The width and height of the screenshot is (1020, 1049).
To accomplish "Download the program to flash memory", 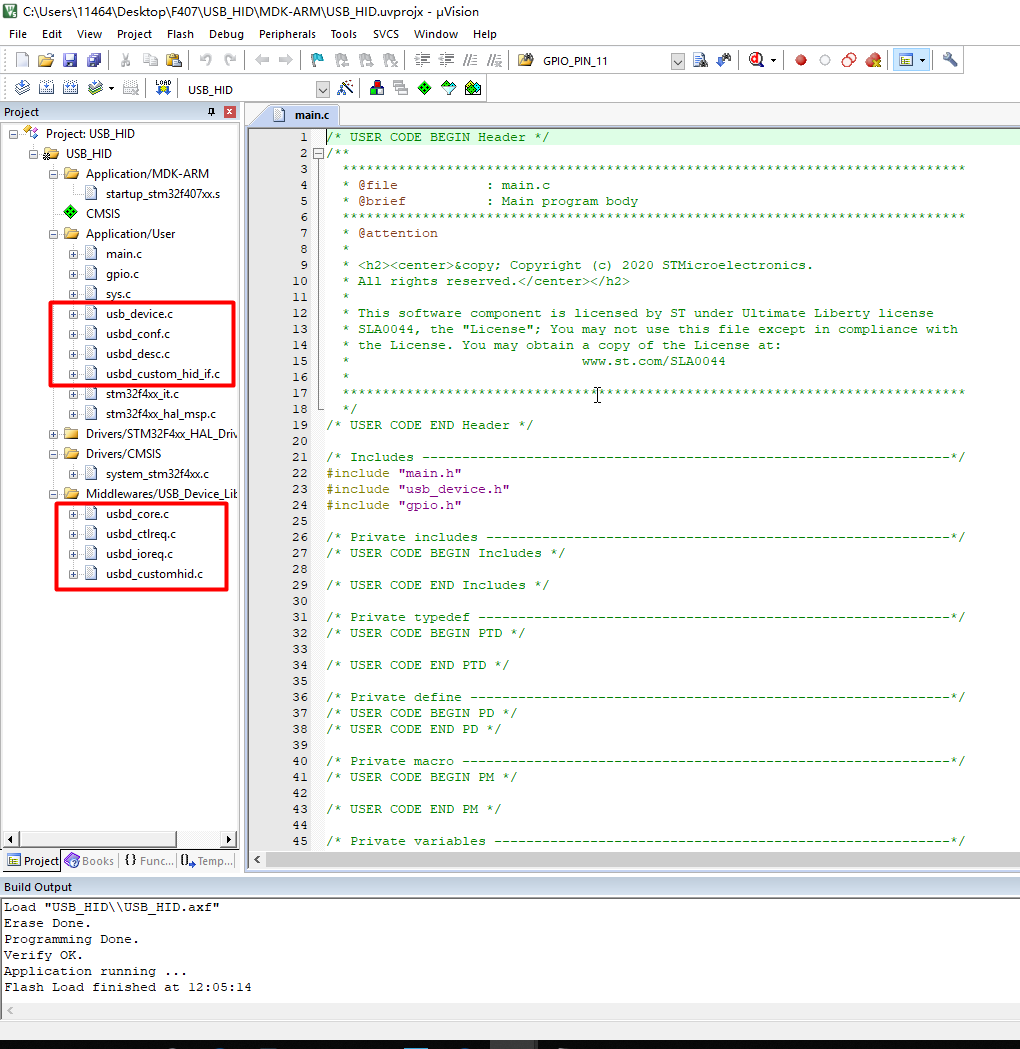I will [x=162, y=87].
